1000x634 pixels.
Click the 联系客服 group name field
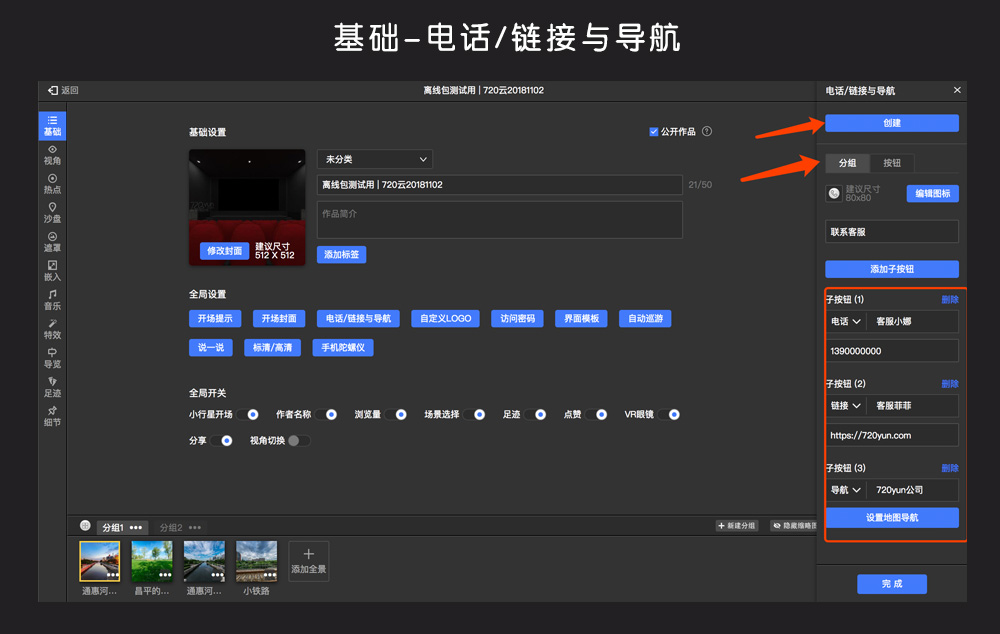[x=891, y=232]
